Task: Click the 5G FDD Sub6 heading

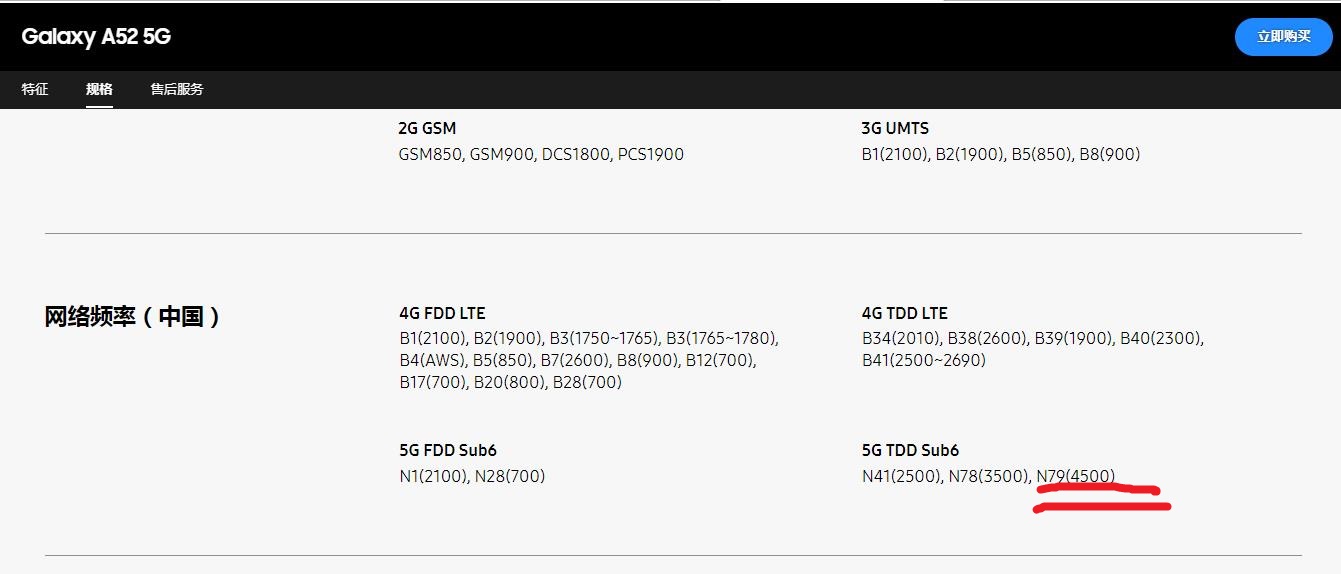Action: click(x=447, y=450)
